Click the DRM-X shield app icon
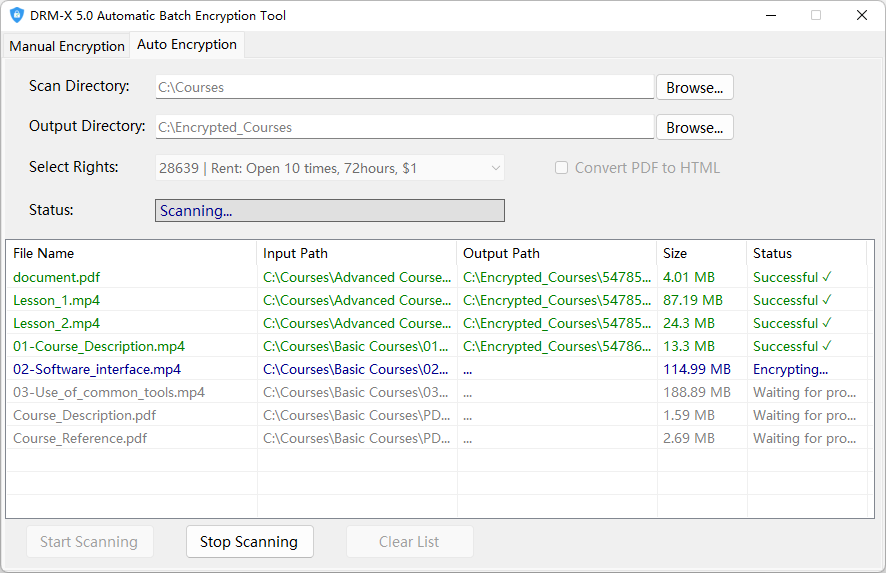The width and height of the screenshot is (886, 573). click(x=17, y=15)
